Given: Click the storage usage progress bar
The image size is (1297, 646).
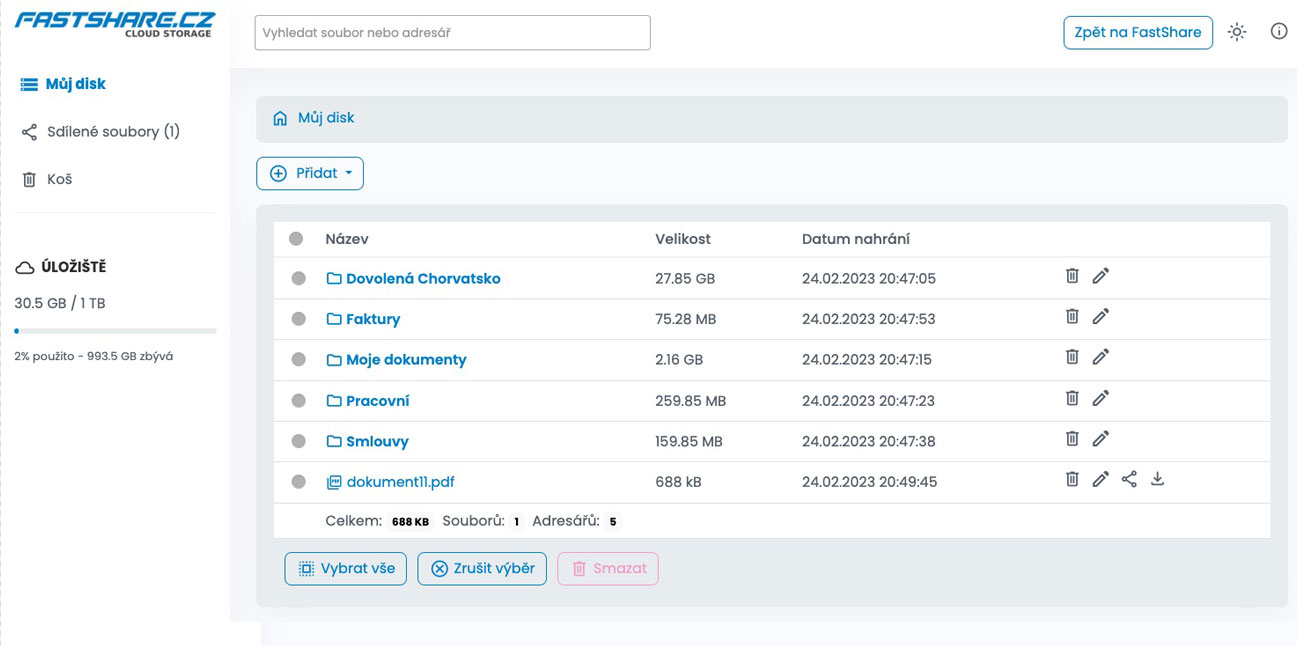Looking at the screenshot, I should (x=115, y=331).
